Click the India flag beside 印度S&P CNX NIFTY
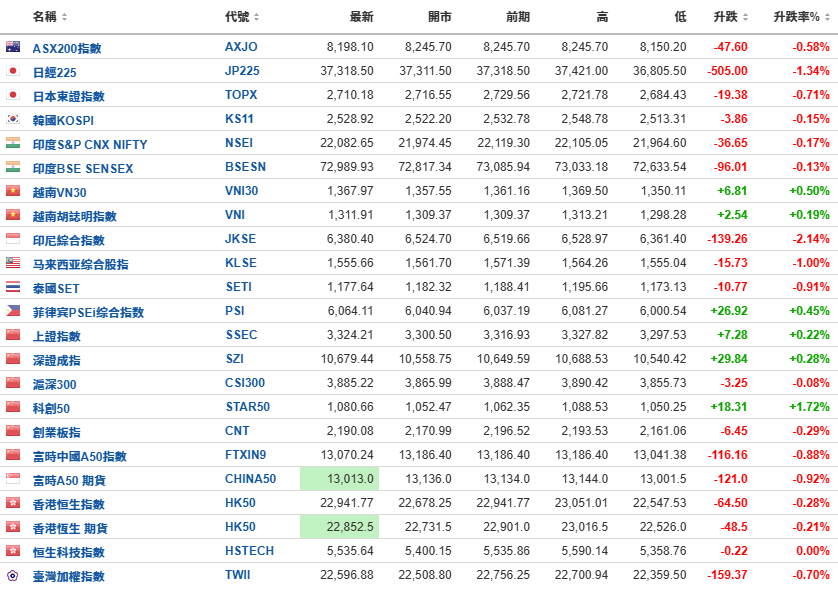 click(13, 143)
